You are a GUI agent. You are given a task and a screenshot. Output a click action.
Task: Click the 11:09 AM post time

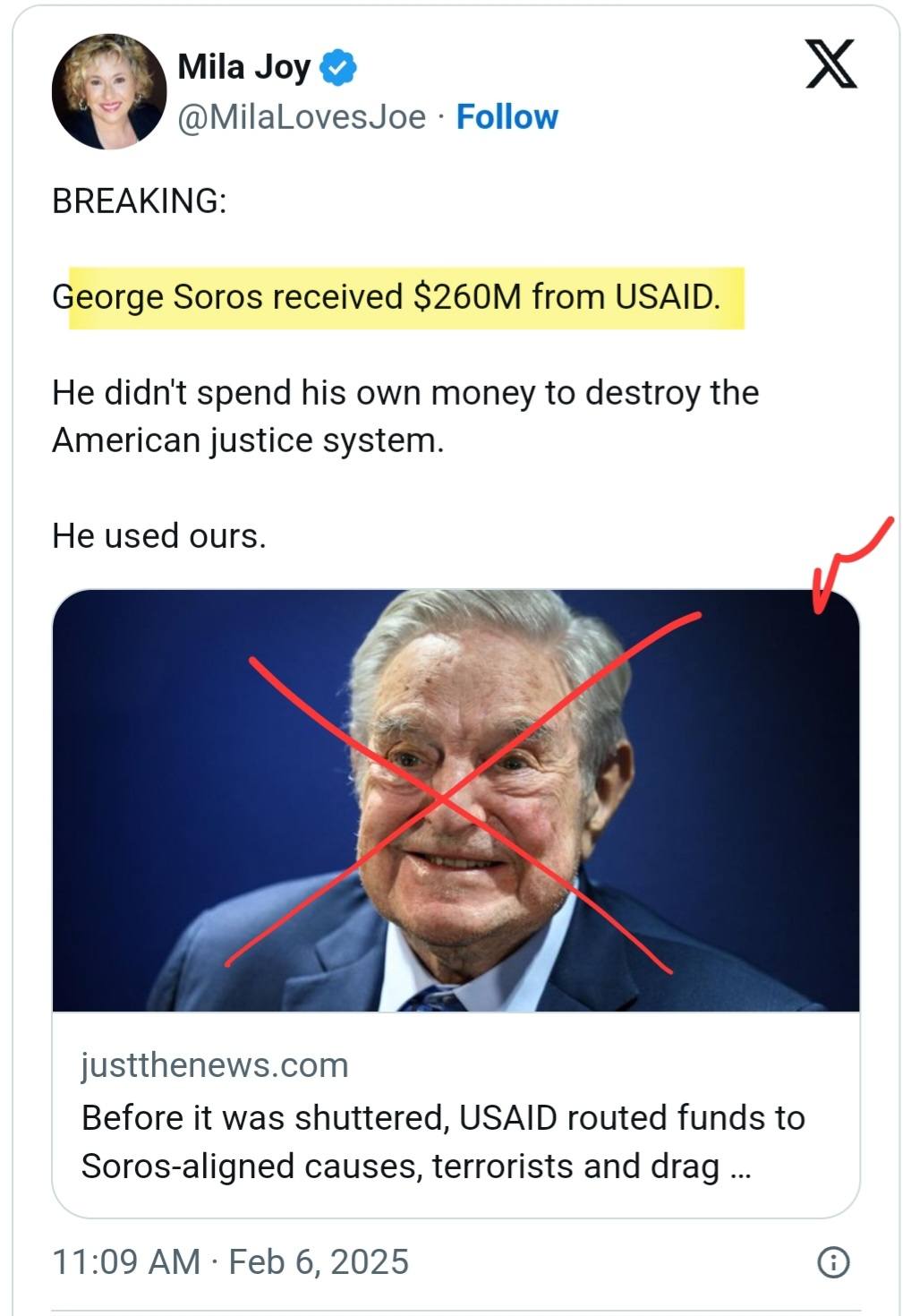(125, 1262)
